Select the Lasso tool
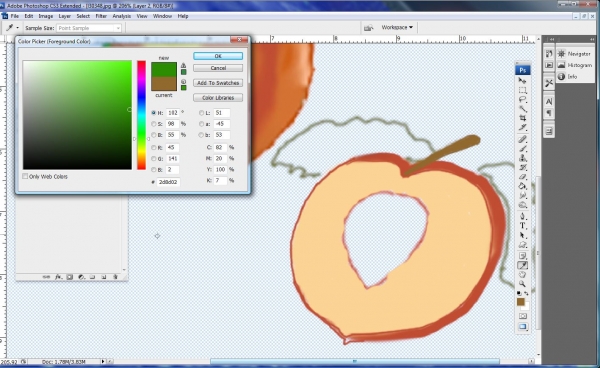 (x=522, y=100)
